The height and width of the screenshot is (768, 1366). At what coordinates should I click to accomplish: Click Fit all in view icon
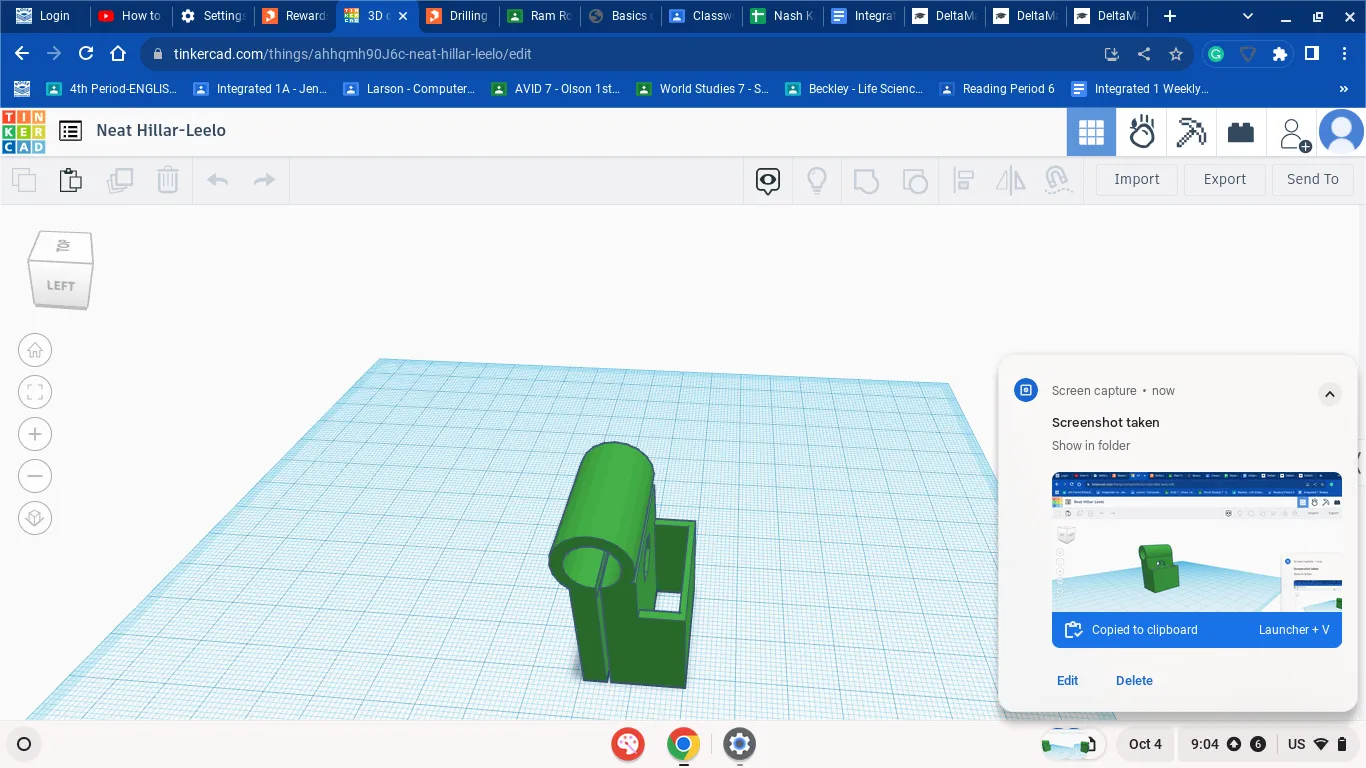35,392
